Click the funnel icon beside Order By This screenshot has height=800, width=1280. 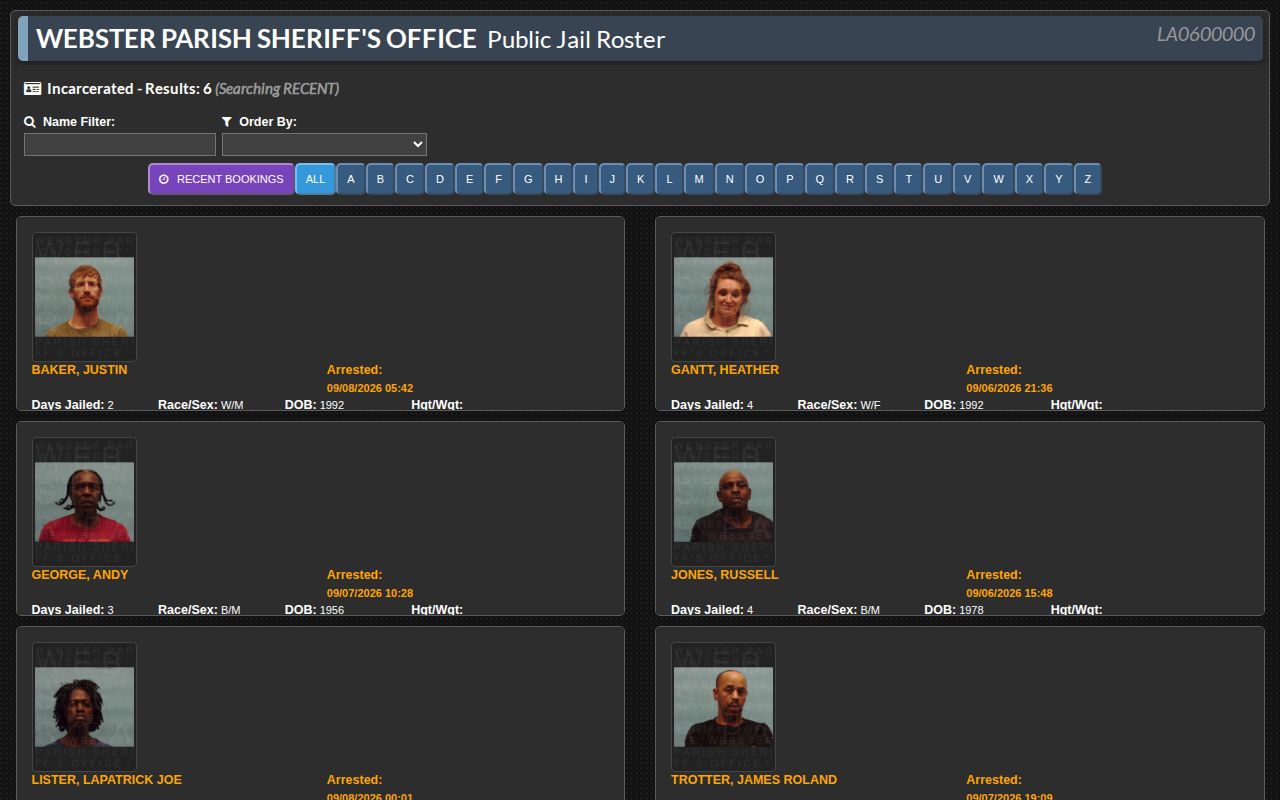coord(227,122)
